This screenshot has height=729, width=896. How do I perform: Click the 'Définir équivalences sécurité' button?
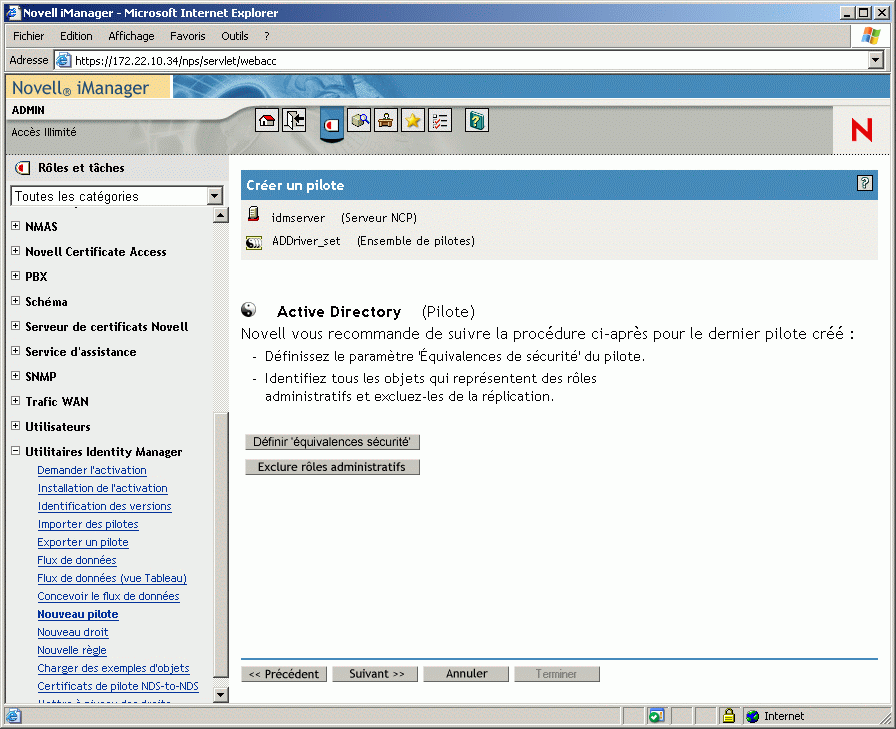click(332, 441)
